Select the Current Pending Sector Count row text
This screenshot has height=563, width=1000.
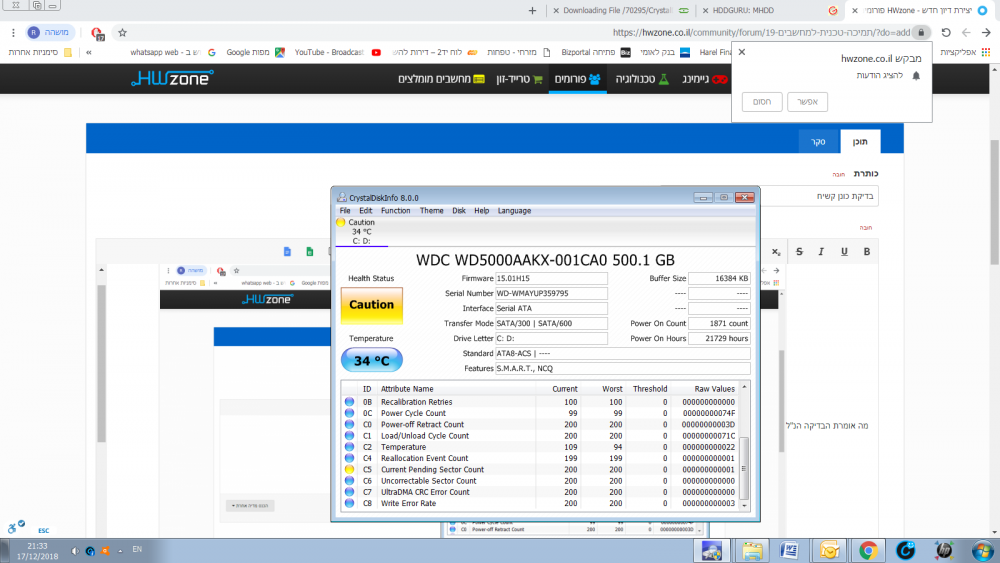[432, 469]
